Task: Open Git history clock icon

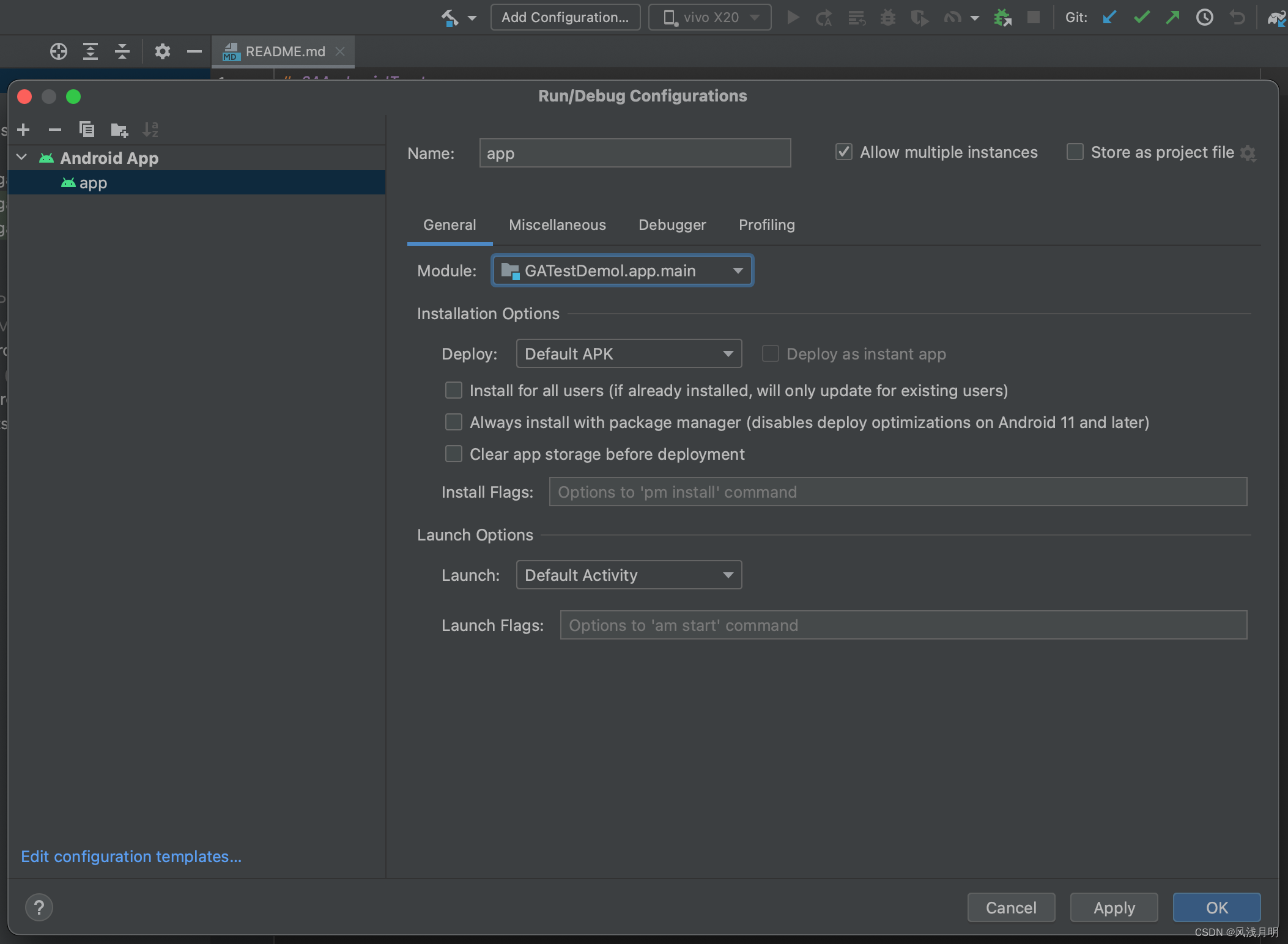Action: (x=1204, y=17)
